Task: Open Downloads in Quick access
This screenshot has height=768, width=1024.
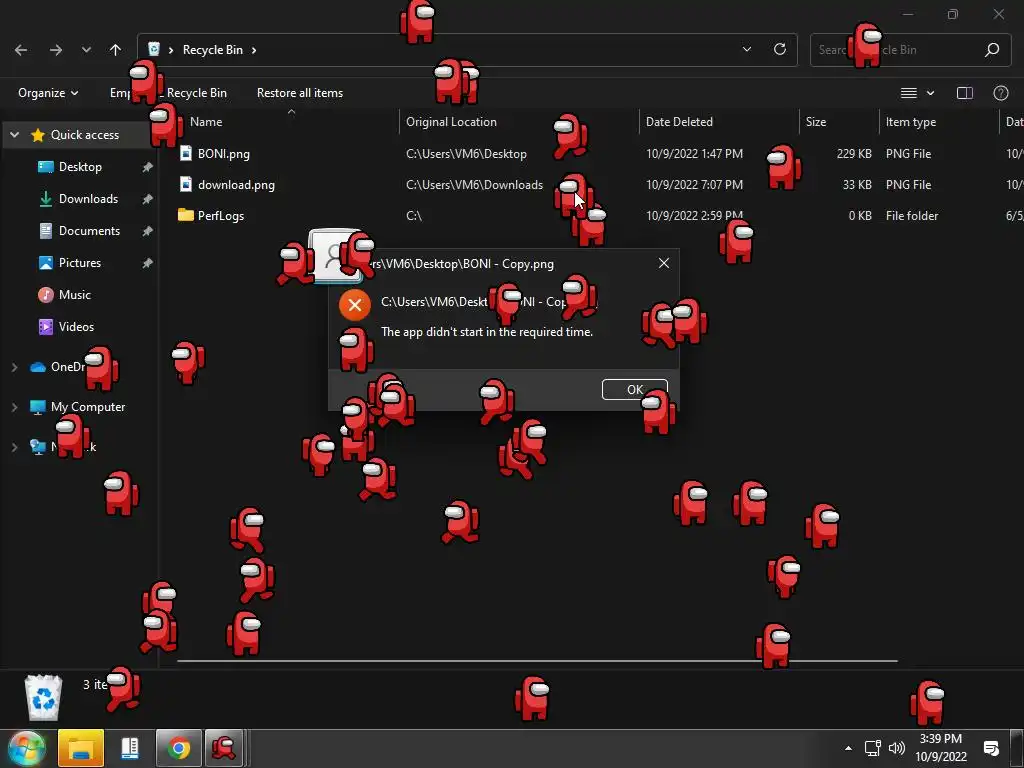Action: pos(88,199)
